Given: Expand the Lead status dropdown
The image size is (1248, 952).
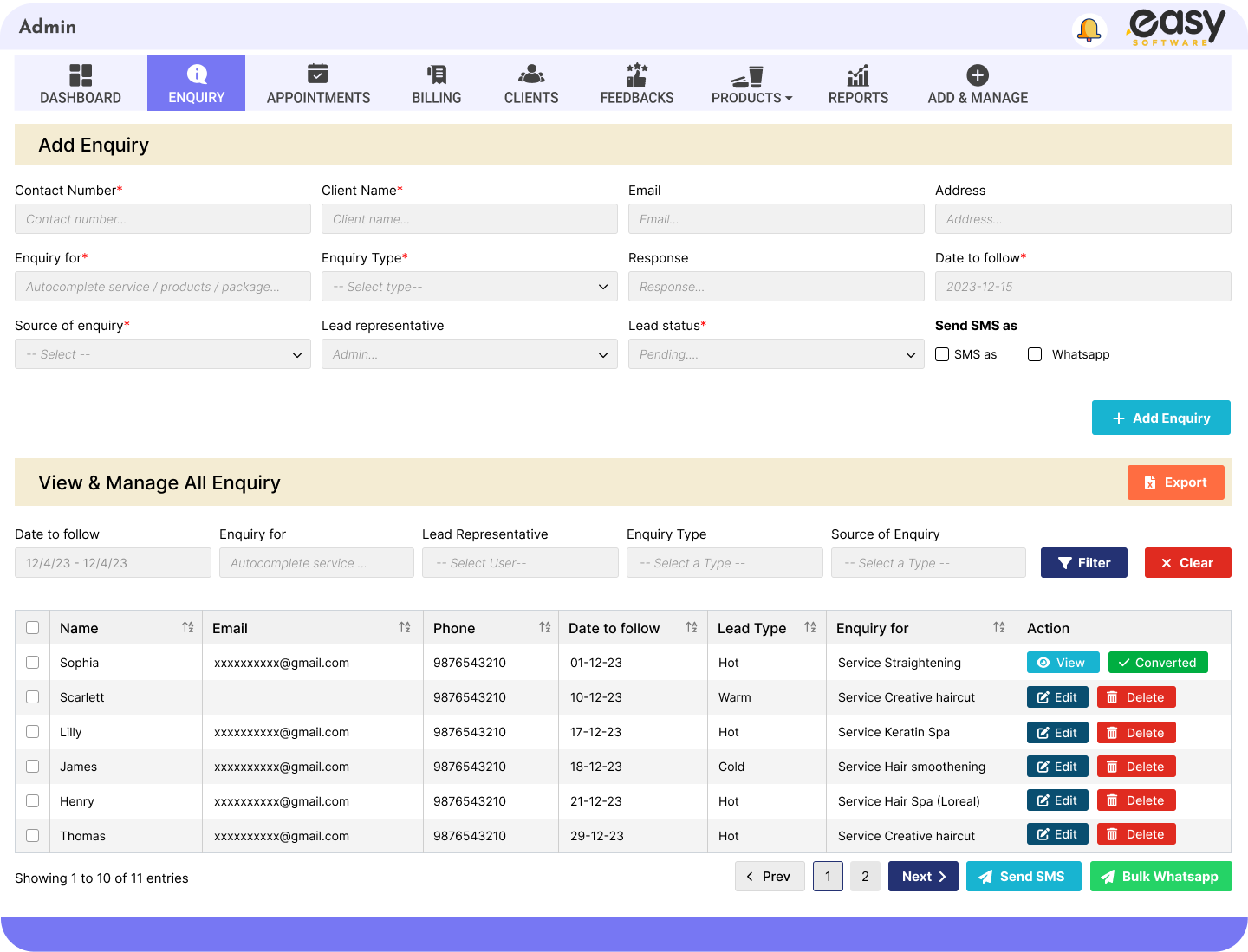Looking at the screenshot, I should coord(776,354).
